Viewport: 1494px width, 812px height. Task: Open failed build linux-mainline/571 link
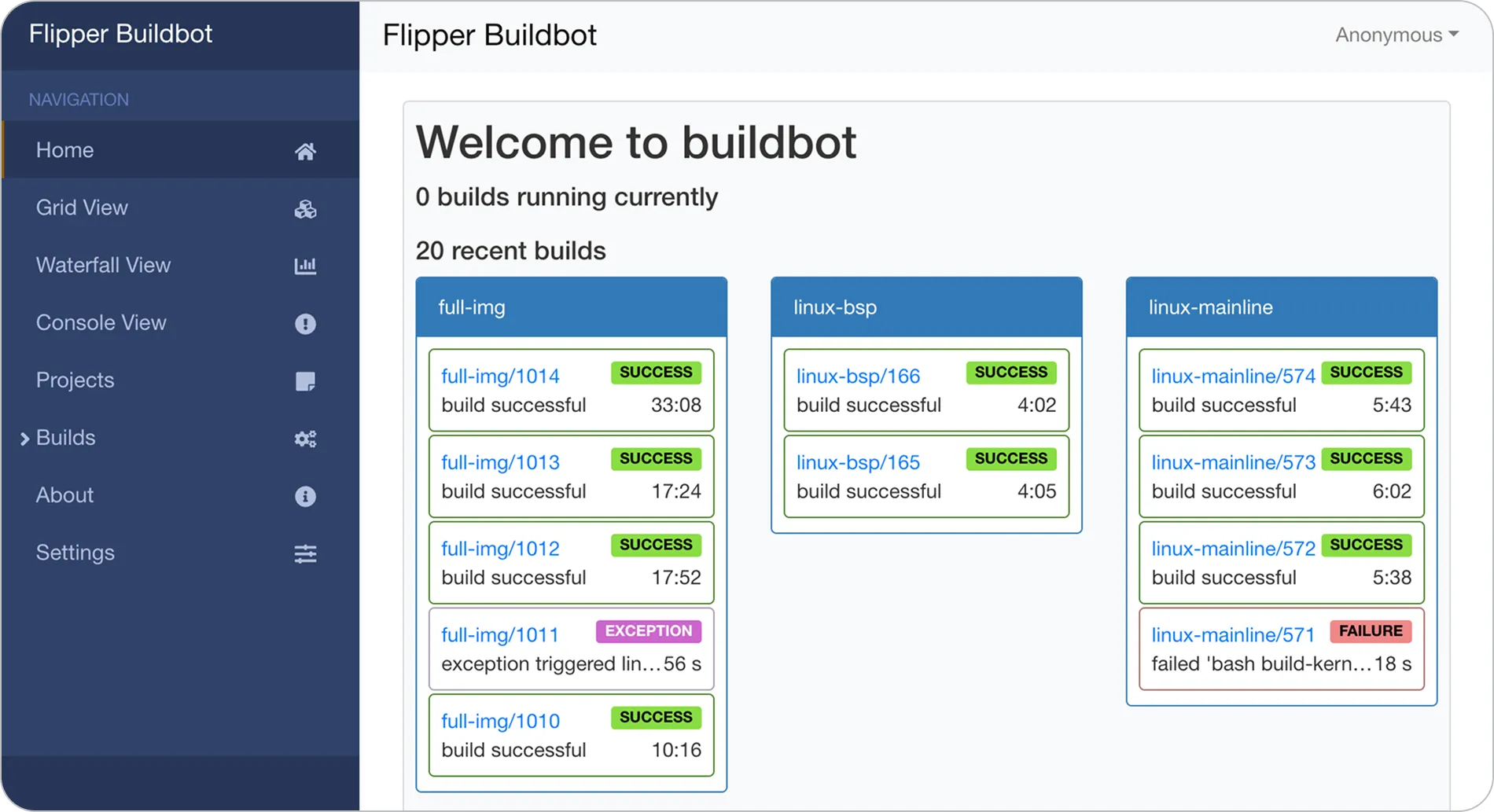point(1233,635)
